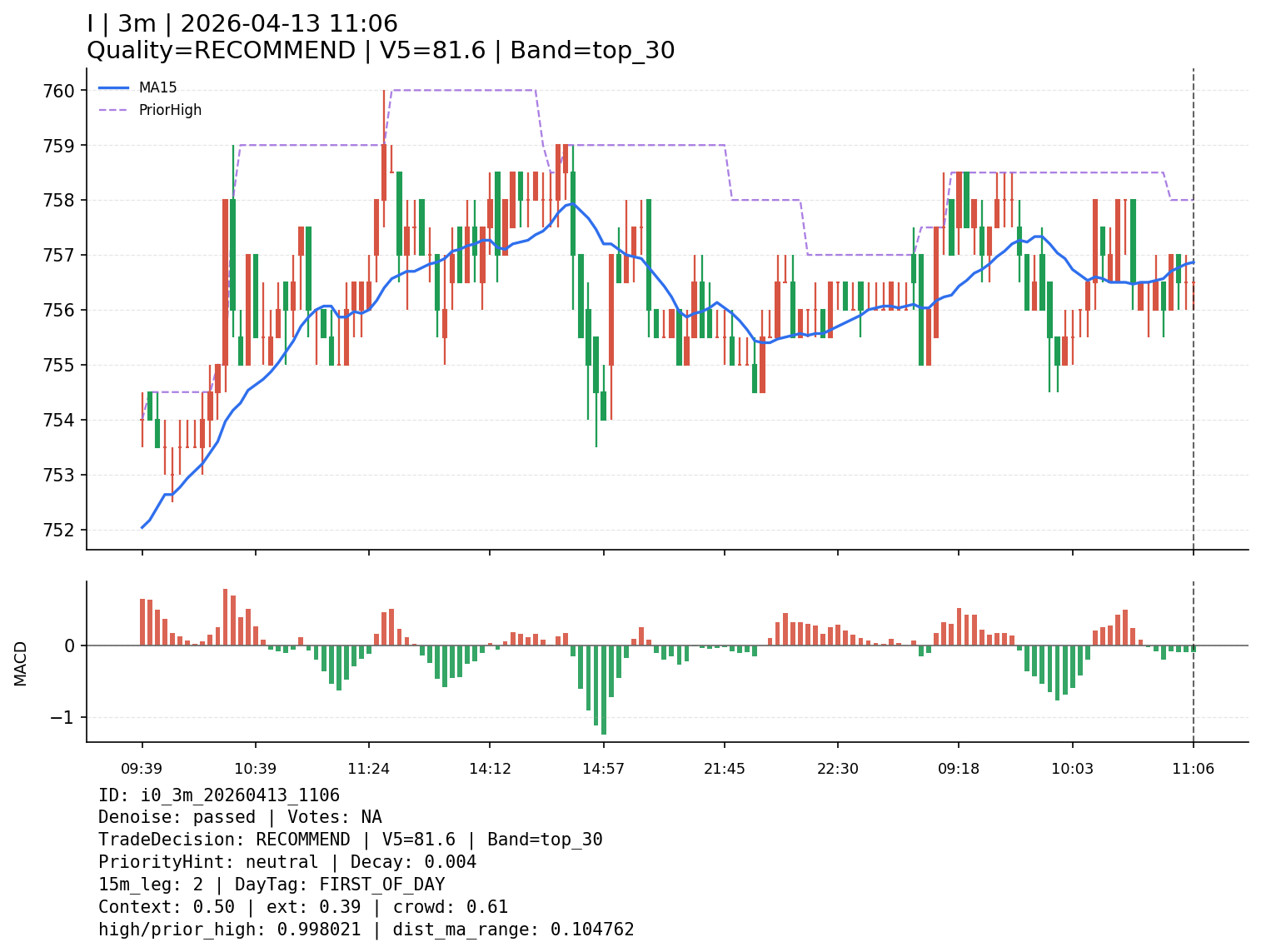Click the ID i0_3m_20260413_1106 text line
Viewport: 1261px width, 952px height.
219,795
